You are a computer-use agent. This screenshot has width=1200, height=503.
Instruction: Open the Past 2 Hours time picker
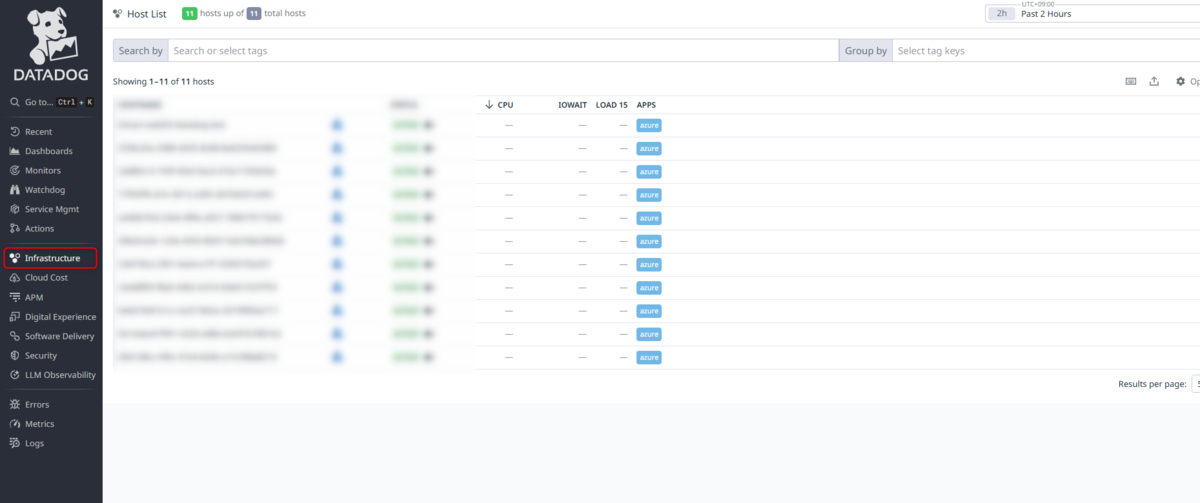(x=1092, y=14)
